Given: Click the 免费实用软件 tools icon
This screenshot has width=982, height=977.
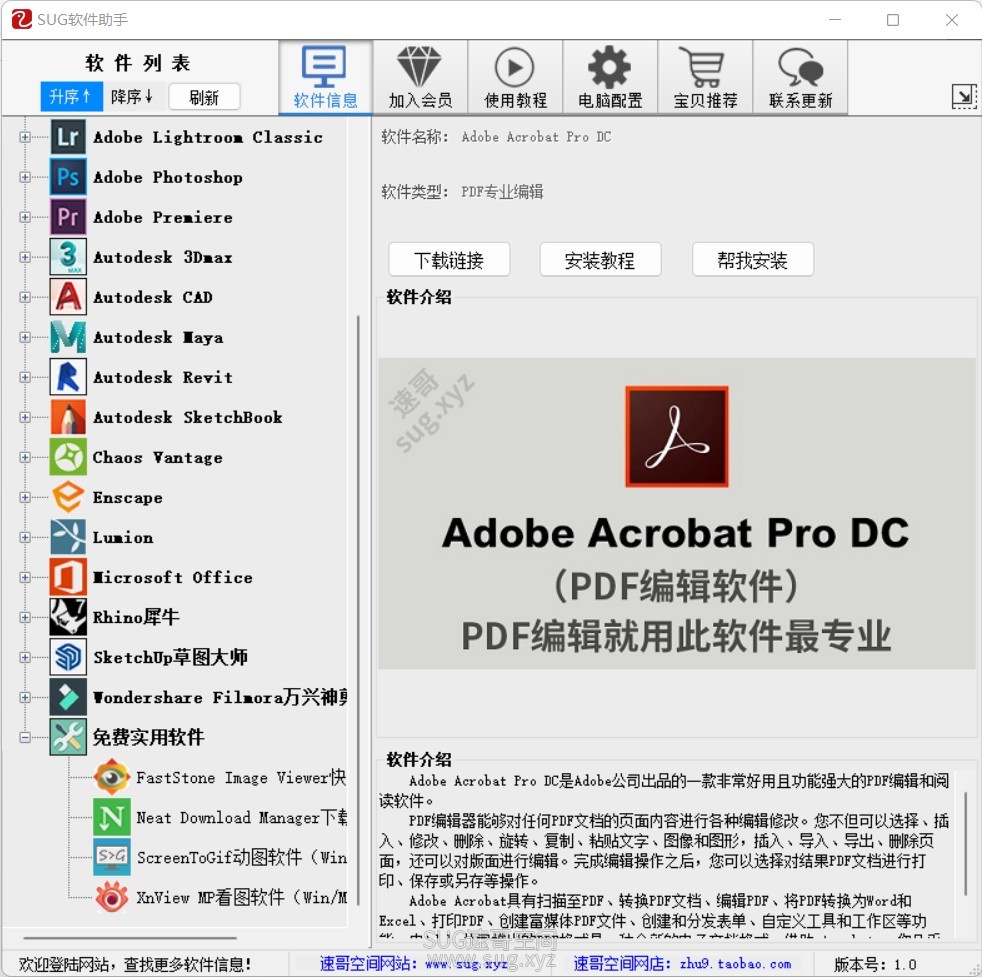Looking at the screenshot, I should (x=68, y=738).
